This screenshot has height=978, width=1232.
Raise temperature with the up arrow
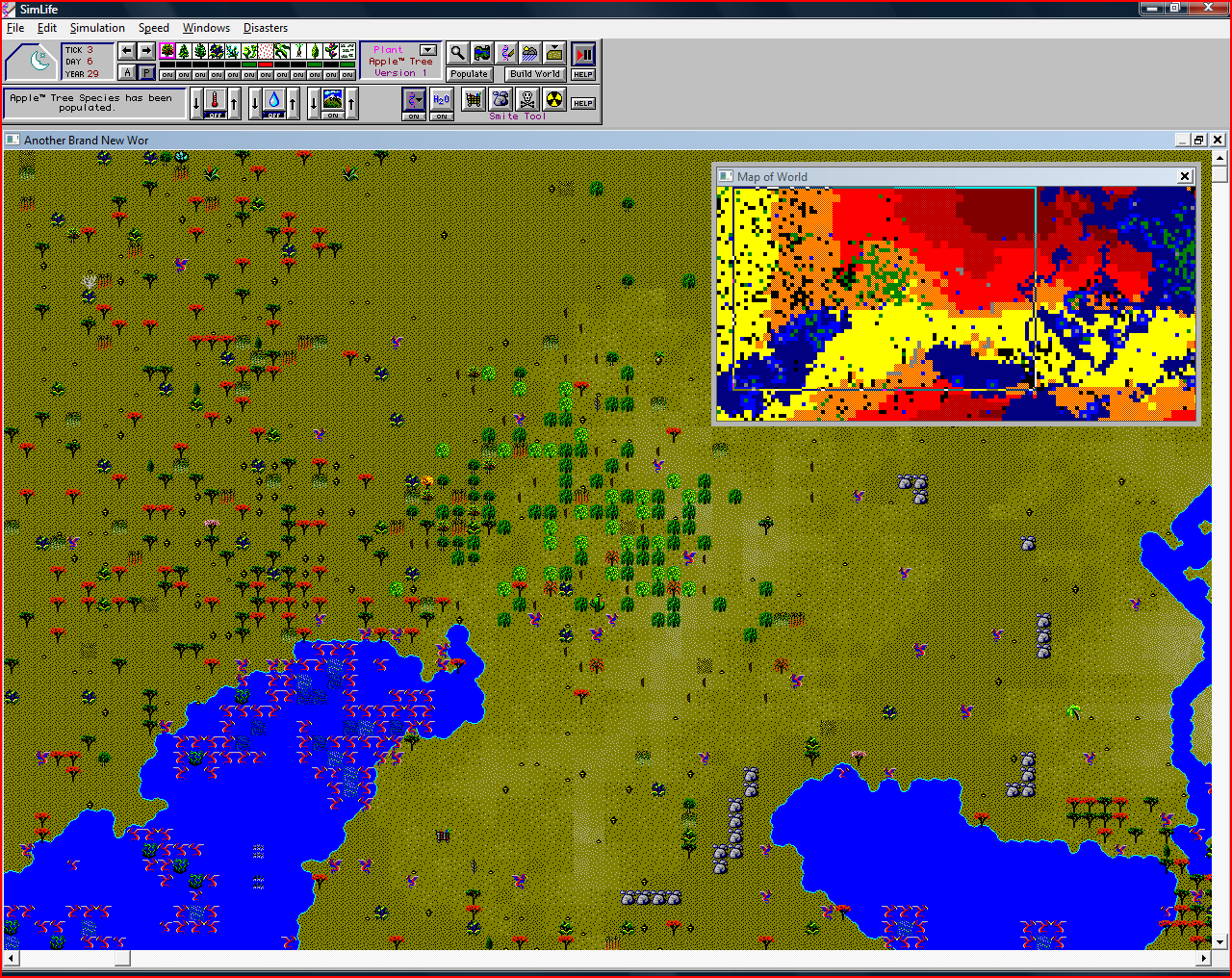click(x=234, y=103)
